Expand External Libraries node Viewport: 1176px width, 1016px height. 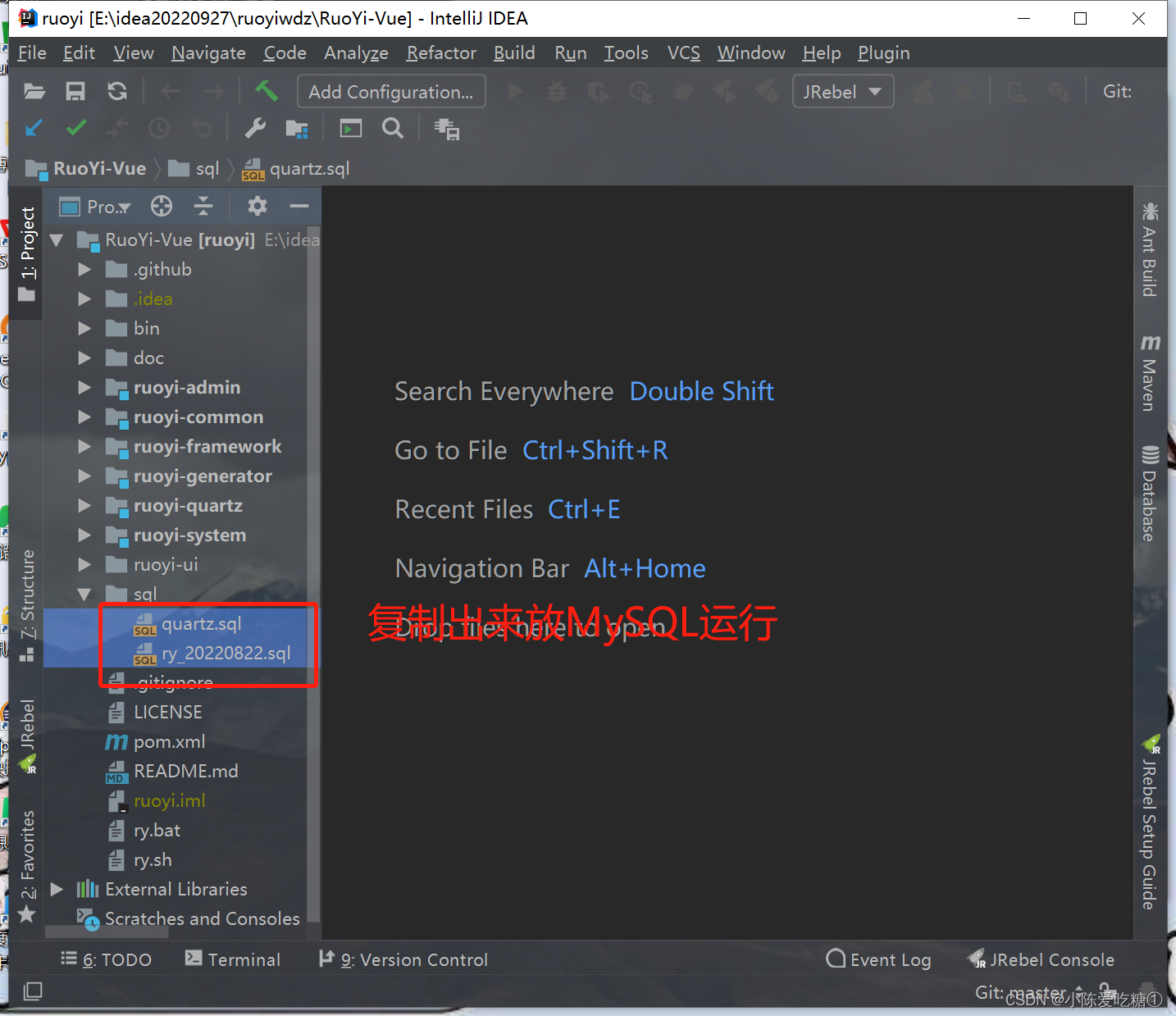click(x=57, y=890)
